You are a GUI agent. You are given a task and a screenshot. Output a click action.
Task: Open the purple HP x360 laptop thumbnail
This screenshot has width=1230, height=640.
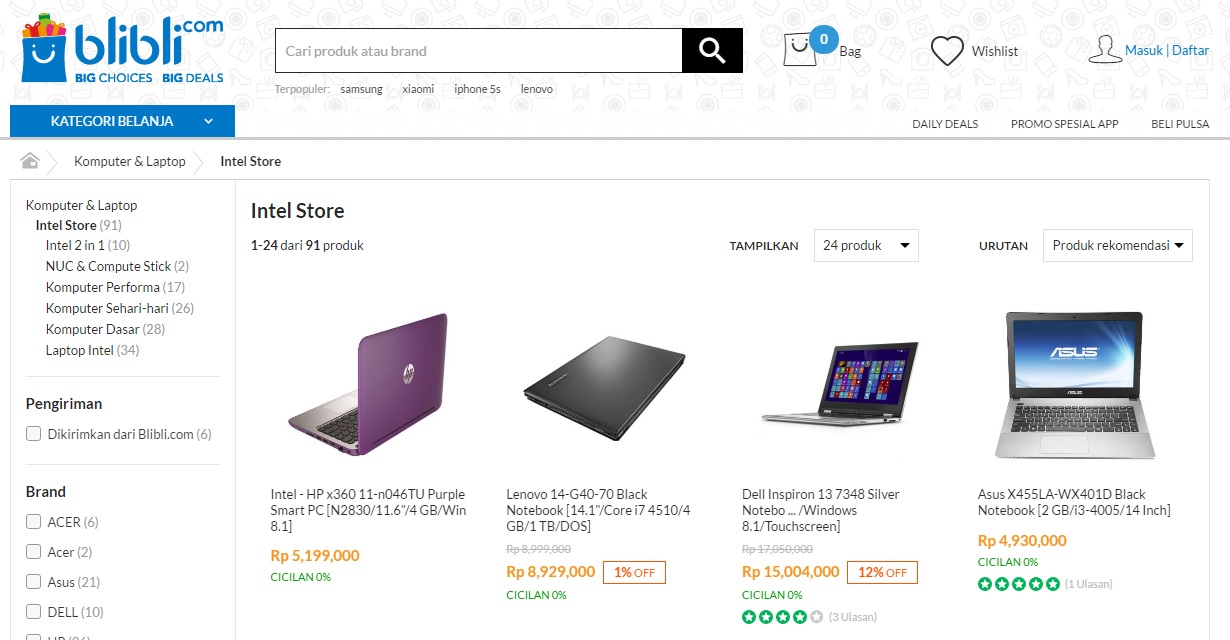368,385
